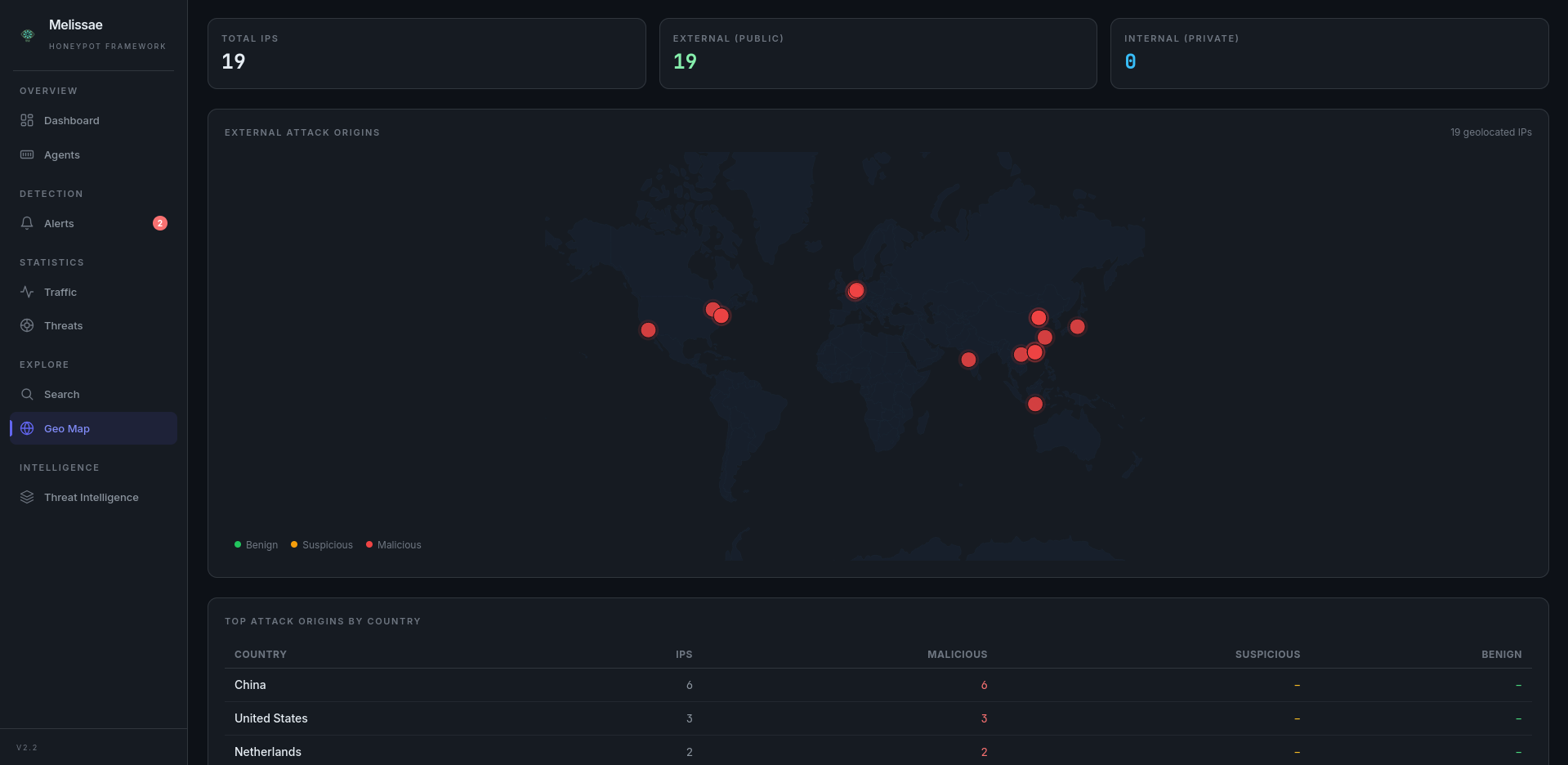Image resolution: width=1568 pixels, height=765 pixels.
Task: Click the Geo Map globe icon
Action: pyautogui.click(x=27, y=428)
